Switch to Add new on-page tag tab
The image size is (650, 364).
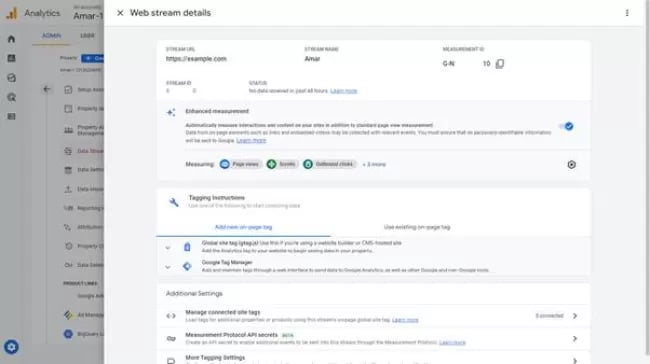point(243,227)
